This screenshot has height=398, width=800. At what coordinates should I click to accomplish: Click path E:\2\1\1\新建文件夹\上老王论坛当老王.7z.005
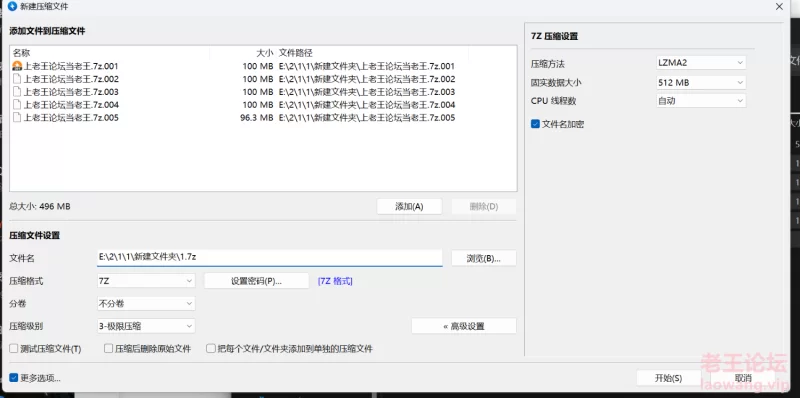tap(367, 118)
